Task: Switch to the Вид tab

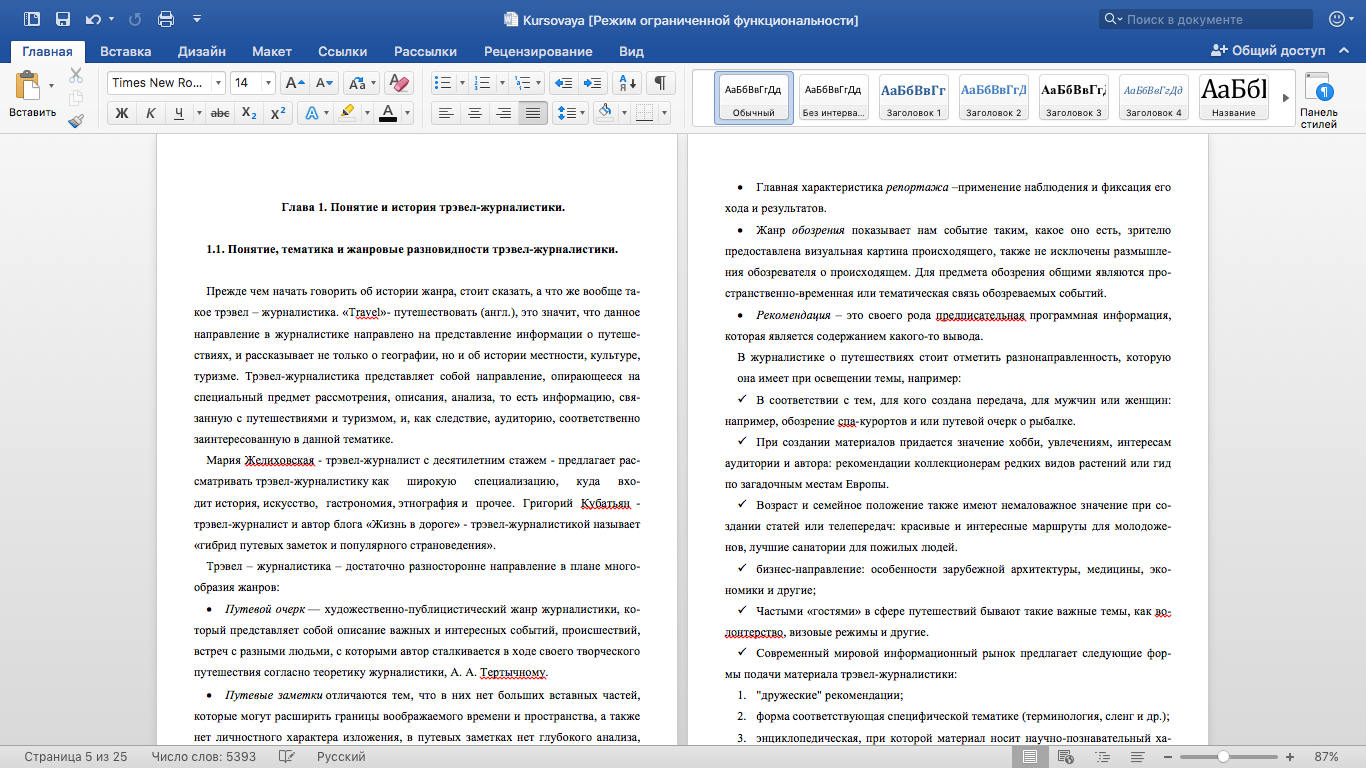Action: [x=631, y=51]
